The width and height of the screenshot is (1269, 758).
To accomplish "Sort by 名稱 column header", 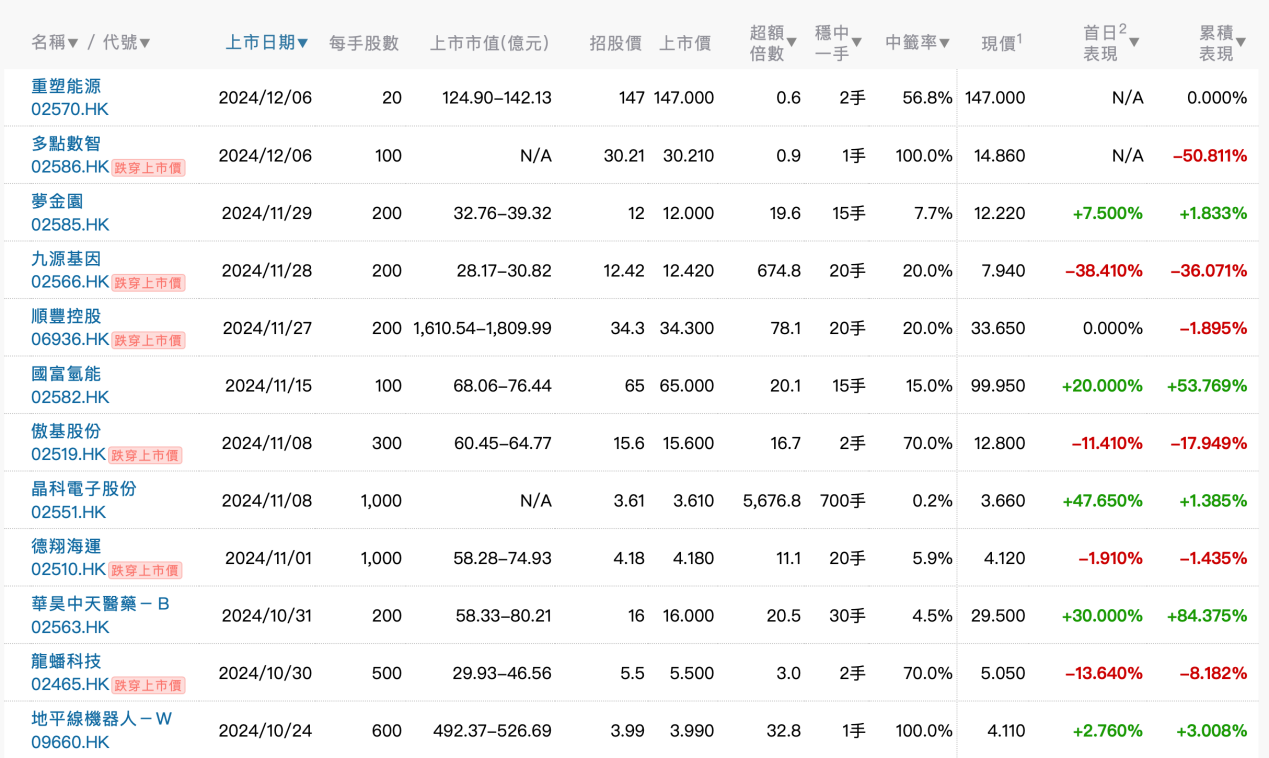I will click(55, 43).
